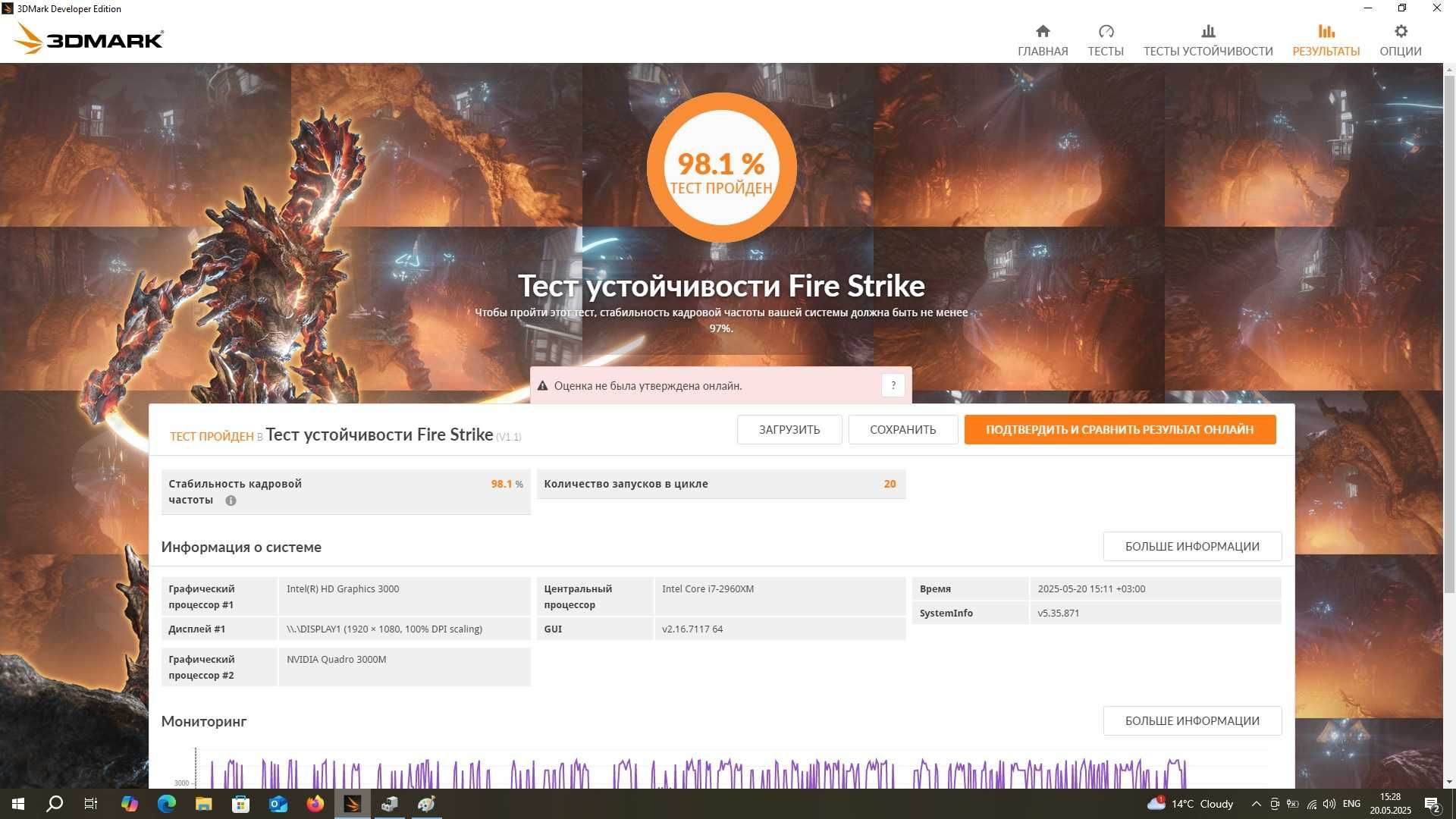1456x819 pixels.
Task: Open Microsoft Edge from the taskbar
Action: (x=166, y=804)
